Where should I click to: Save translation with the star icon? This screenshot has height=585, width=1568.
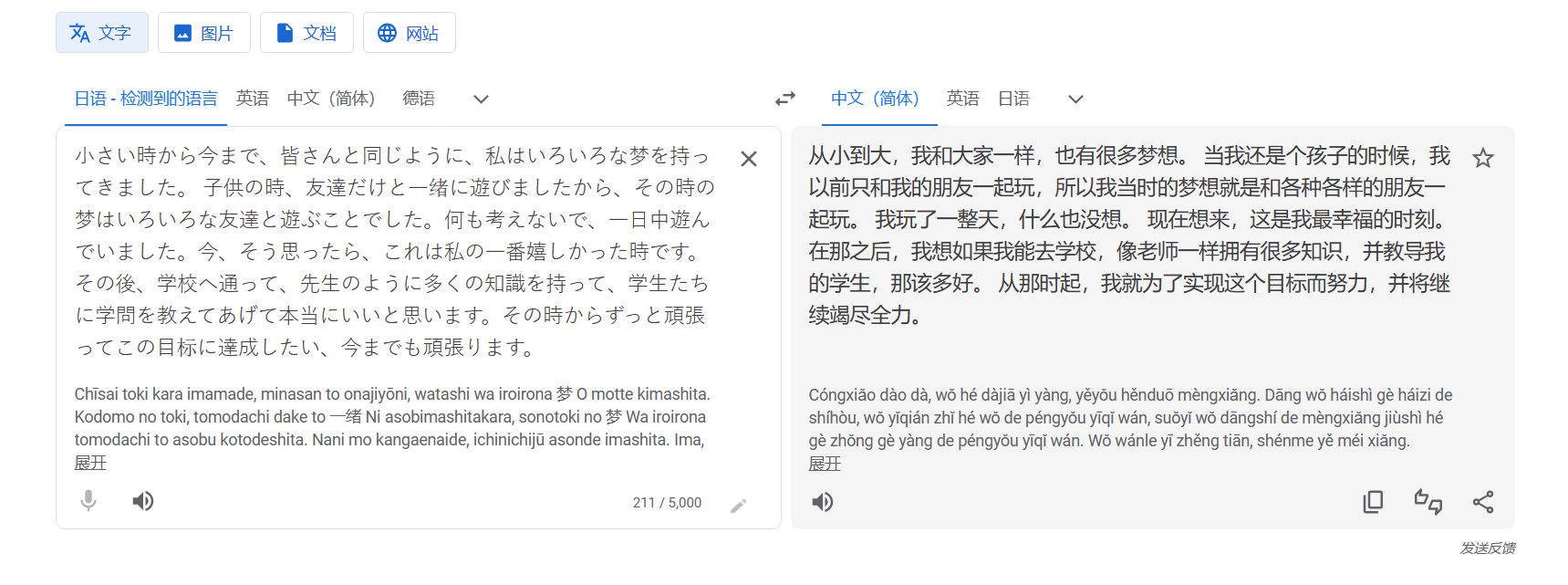click(x=1483, y=159)
